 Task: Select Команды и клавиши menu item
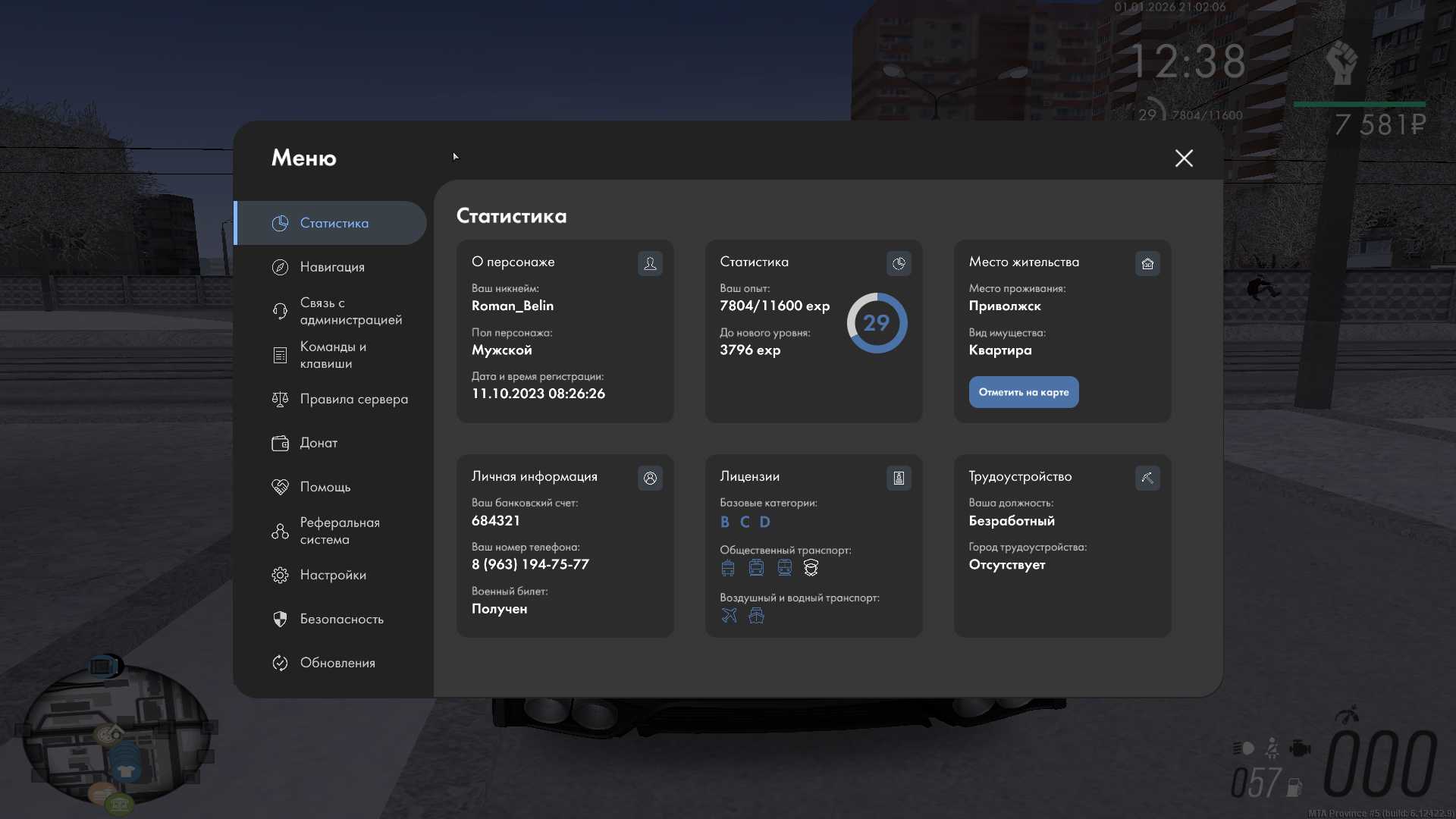332,355
